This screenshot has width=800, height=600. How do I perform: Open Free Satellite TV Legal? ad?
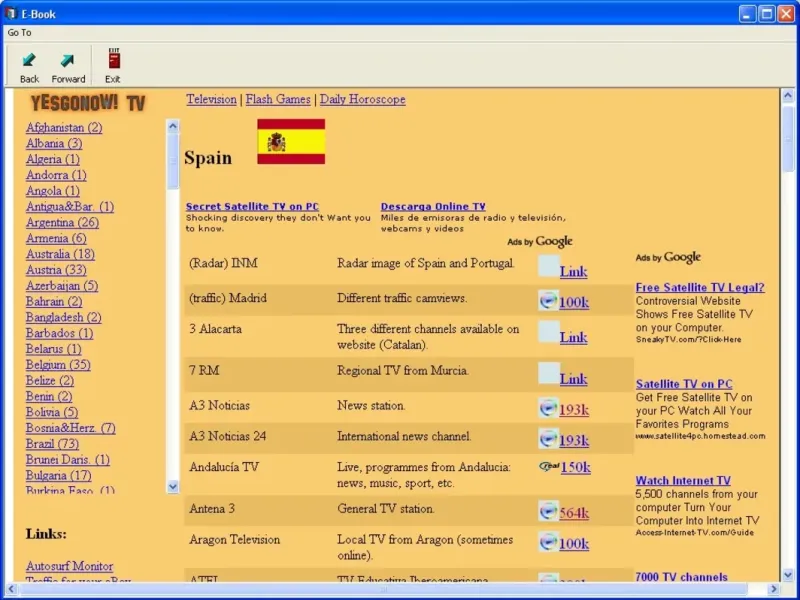(x=700, y=287)
